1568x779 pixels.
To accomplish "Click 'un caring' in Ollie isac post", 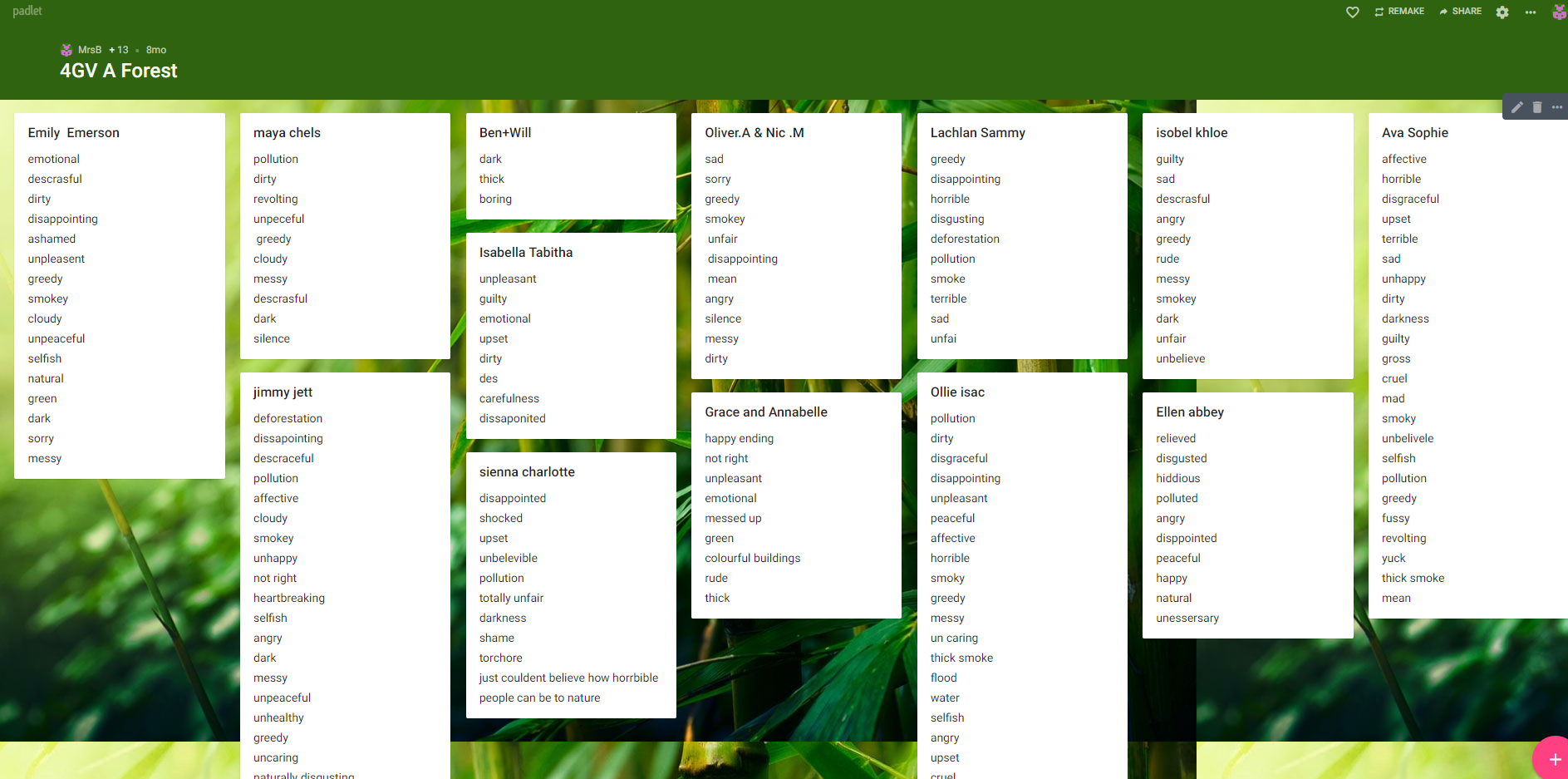I will [x=954, y=638].
